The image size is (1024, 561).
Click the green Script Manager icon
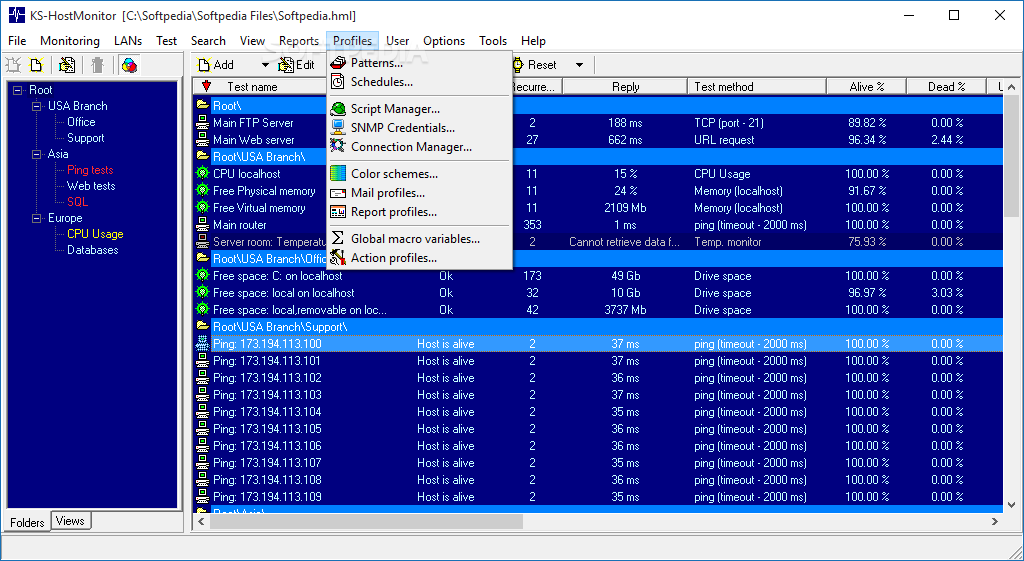338,108
